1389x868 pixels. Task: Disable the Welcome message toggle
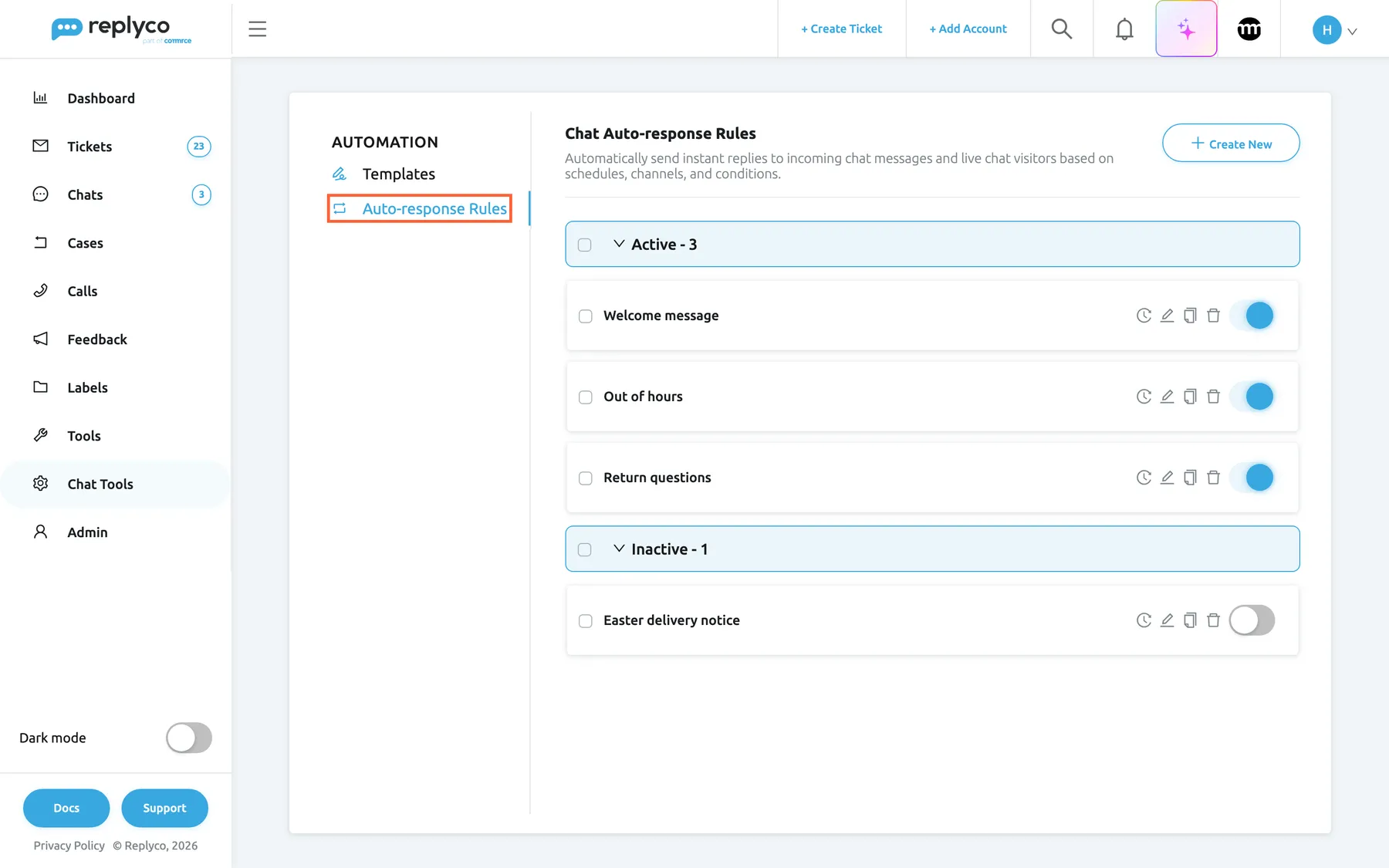click(1252, 316)
